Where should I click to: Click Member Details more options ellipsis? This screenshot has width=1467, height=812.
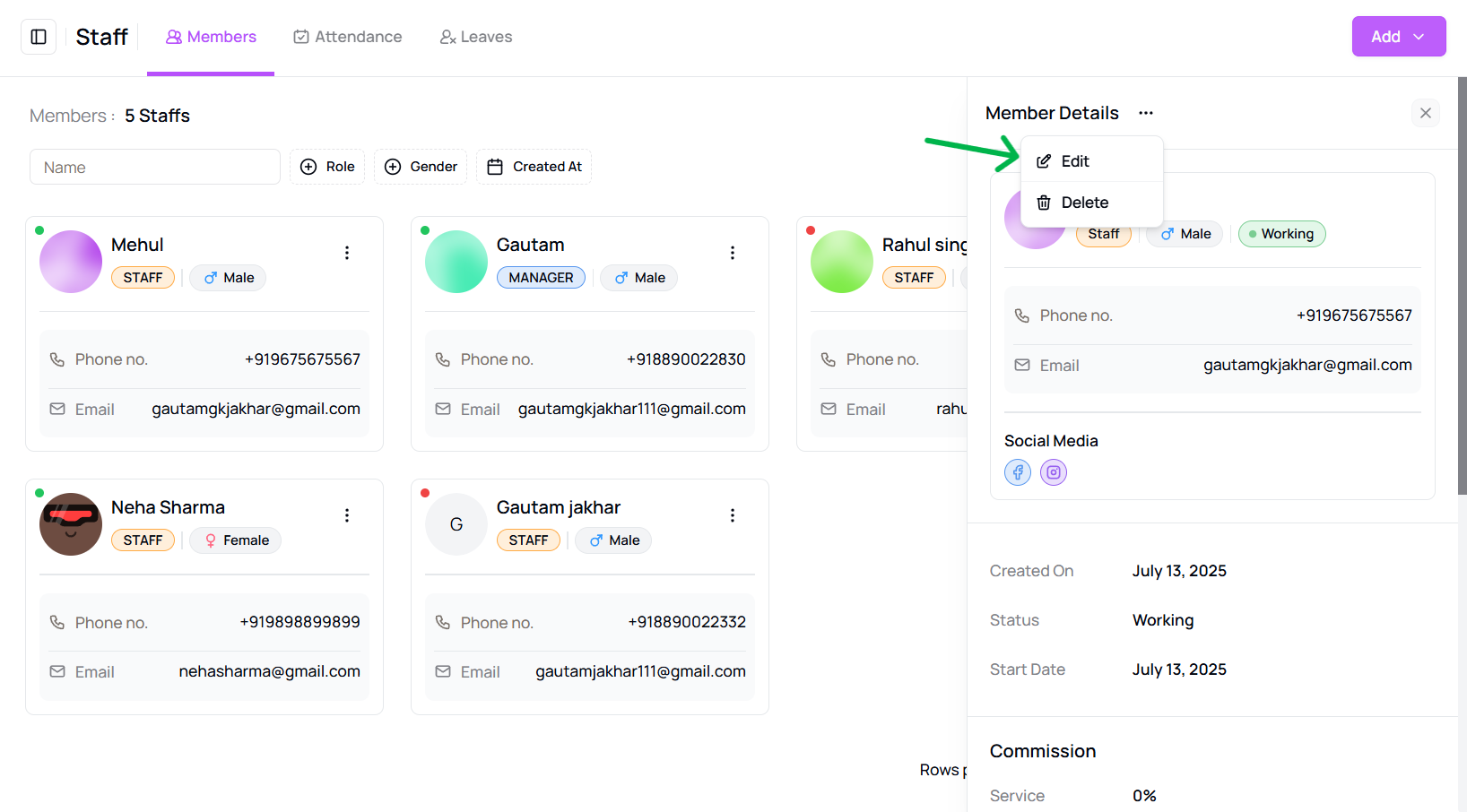point(1145,113)
